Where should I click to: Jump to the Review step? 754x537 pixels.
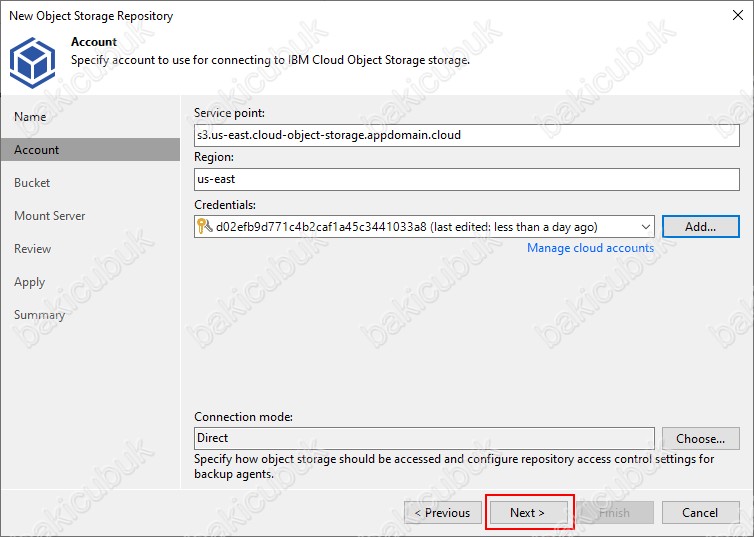click(32, 249)
